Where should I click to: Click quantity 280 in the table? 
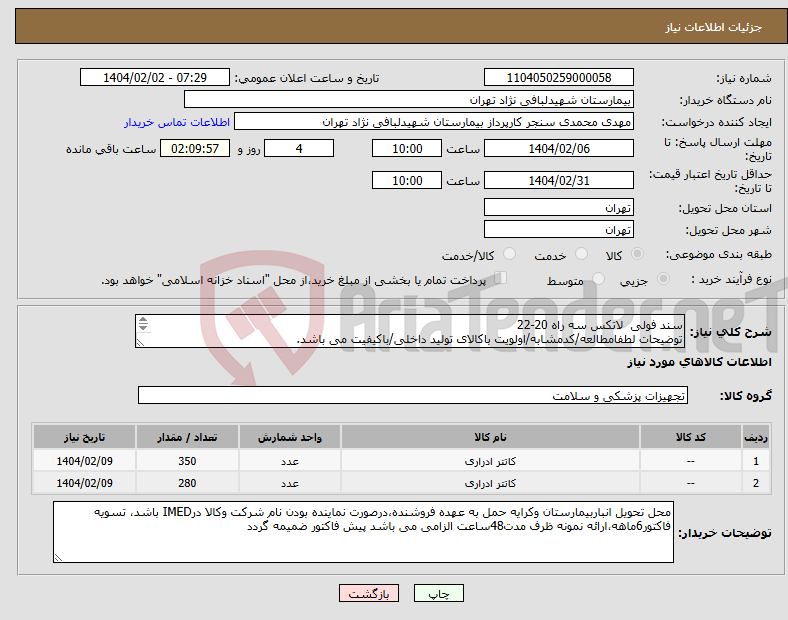pyautogui.click(x=187, y=483)
